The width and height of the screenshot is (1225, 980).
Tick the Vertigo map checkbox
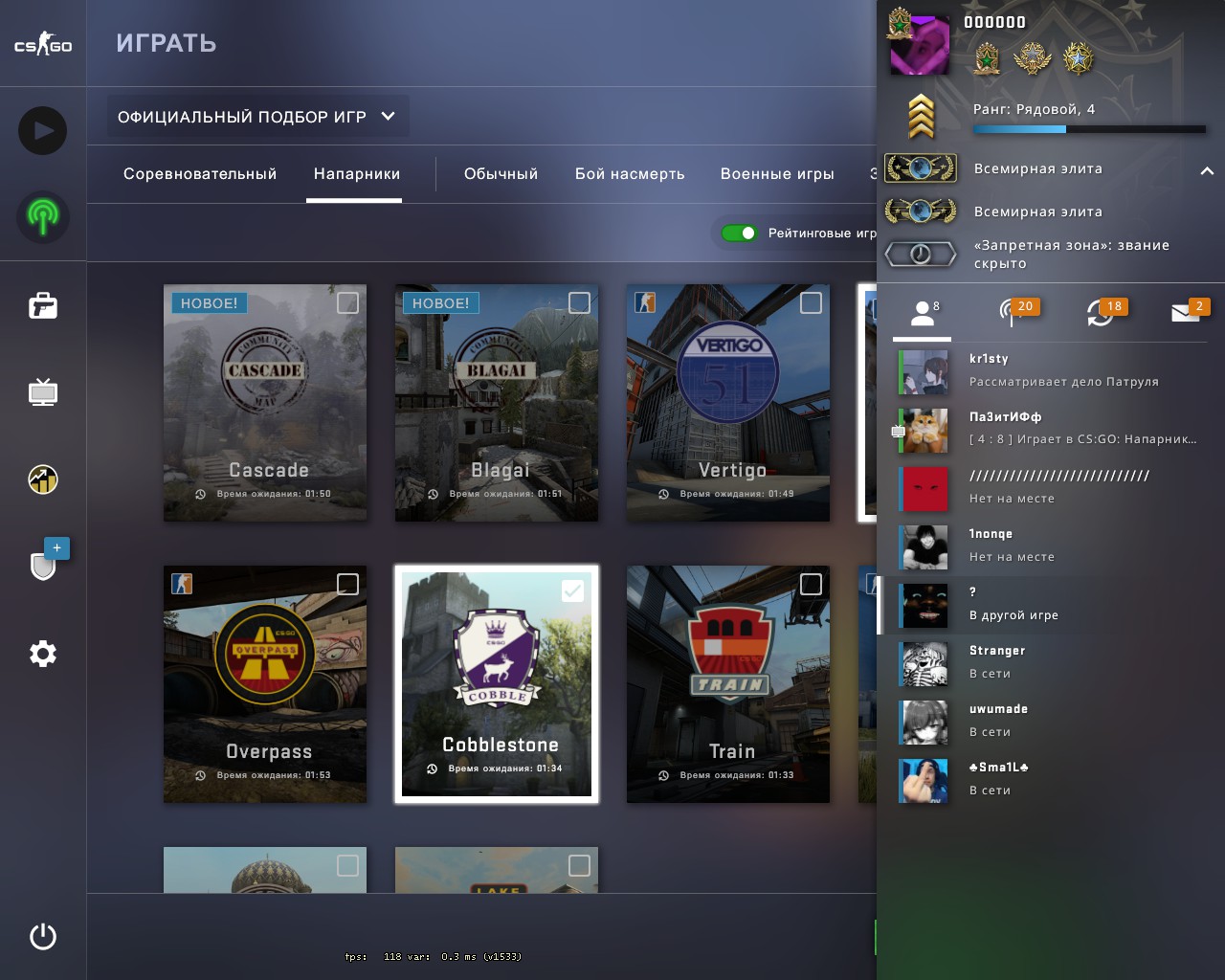pyautogui.click(x=812, y=302)
